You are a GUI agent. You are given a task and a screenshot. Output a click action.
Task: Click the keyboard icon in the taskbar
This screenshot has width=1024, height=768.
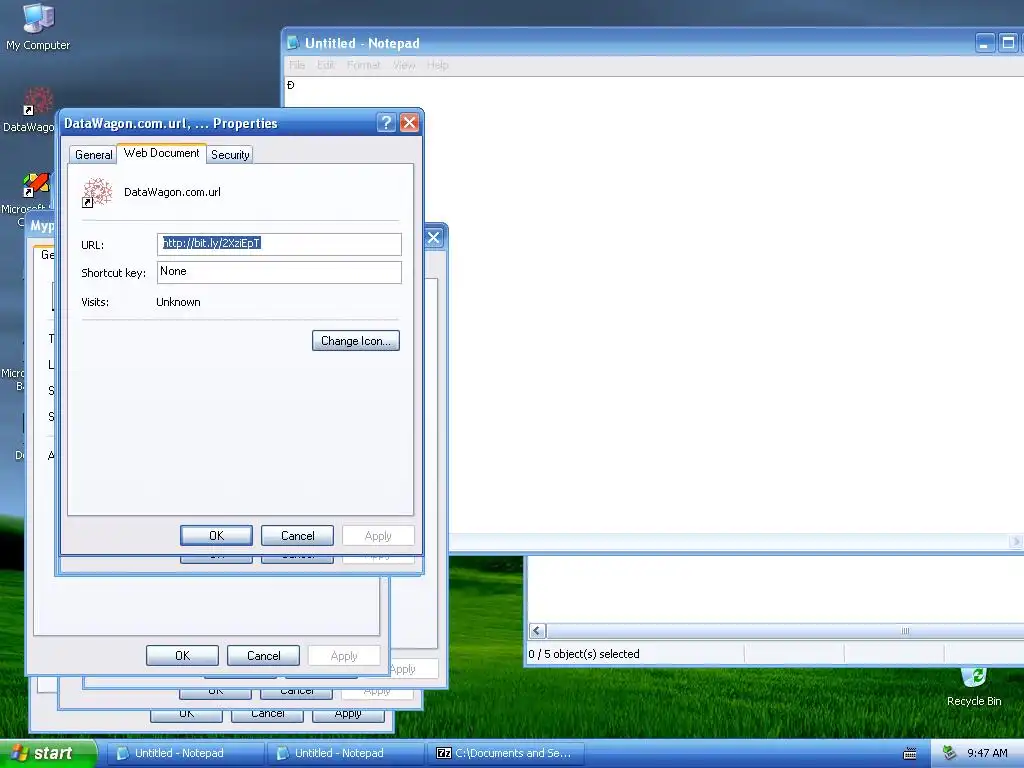(x=909, y=754)
